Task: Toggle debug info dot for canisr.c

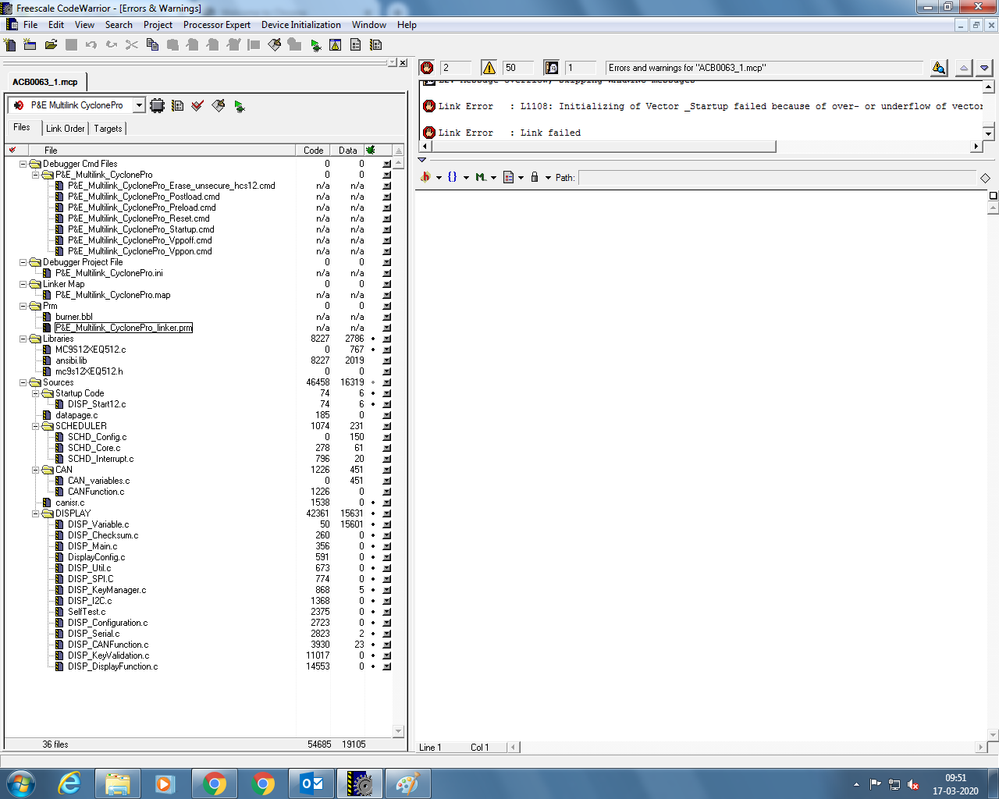Action: (x=373, y=503)
